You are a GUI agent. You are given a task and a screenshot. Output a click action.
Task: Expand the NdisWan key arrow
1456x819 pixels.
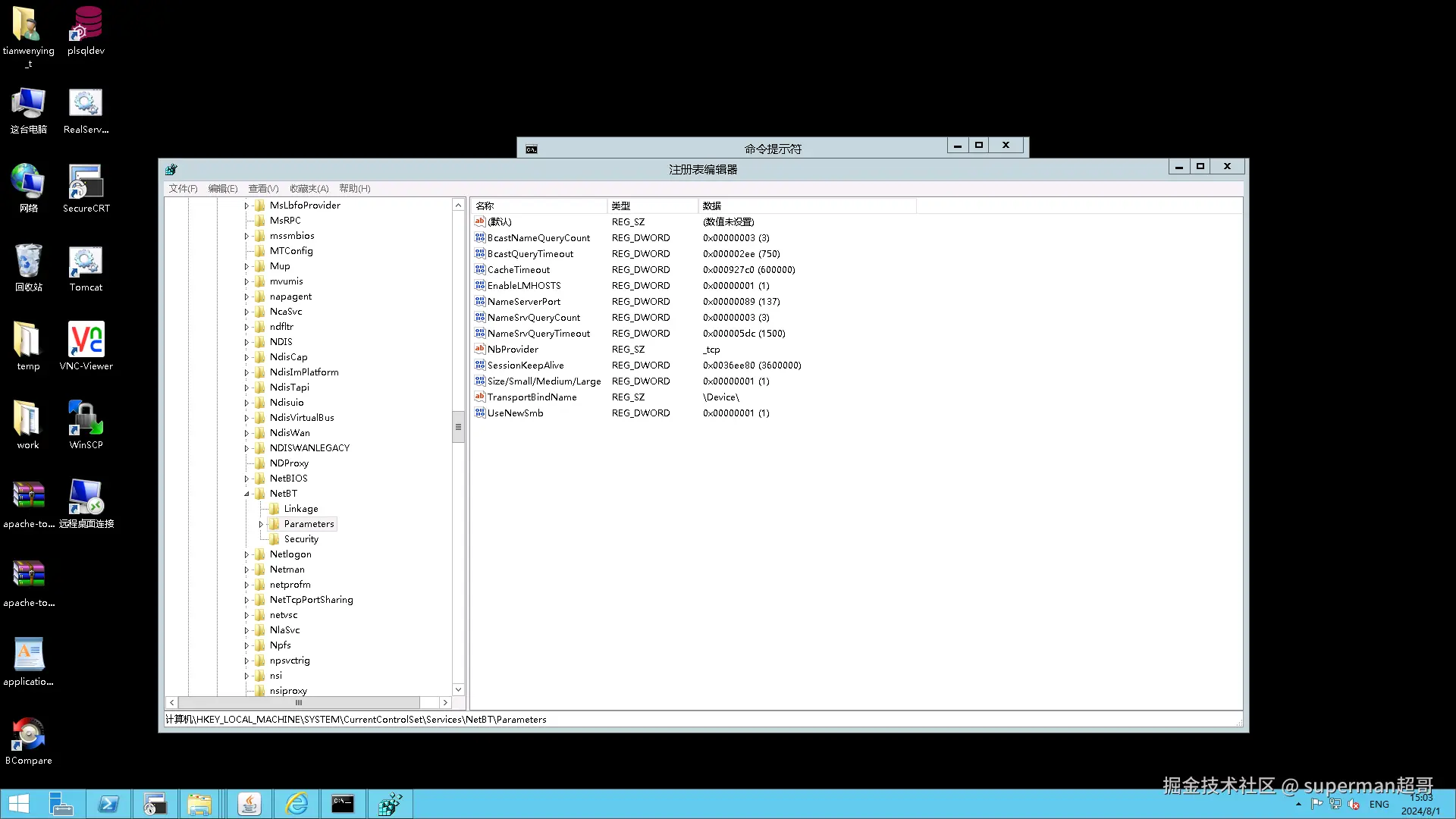tap(246, 433)
